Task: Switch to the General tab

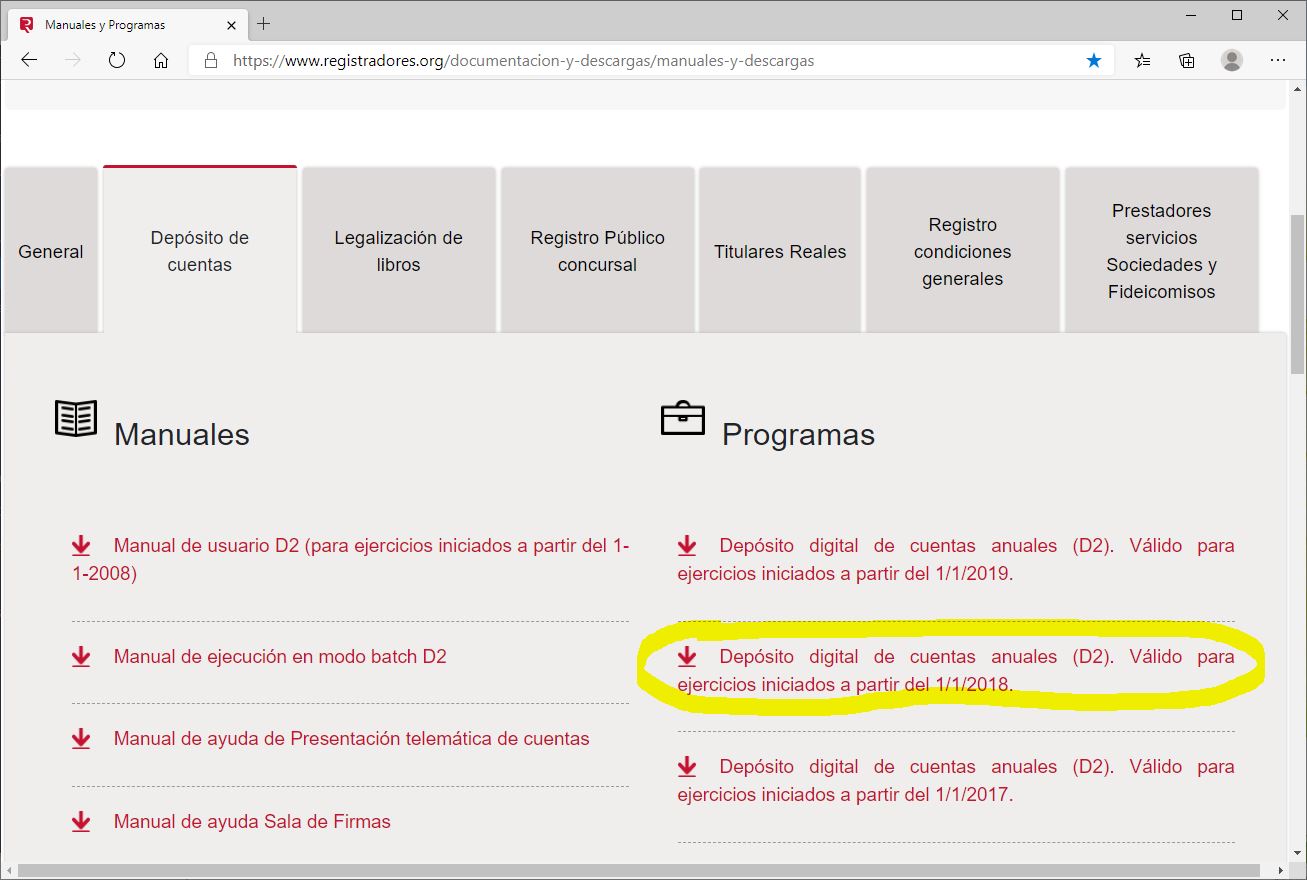Action: pyautogui.click(x=51, y=251)
